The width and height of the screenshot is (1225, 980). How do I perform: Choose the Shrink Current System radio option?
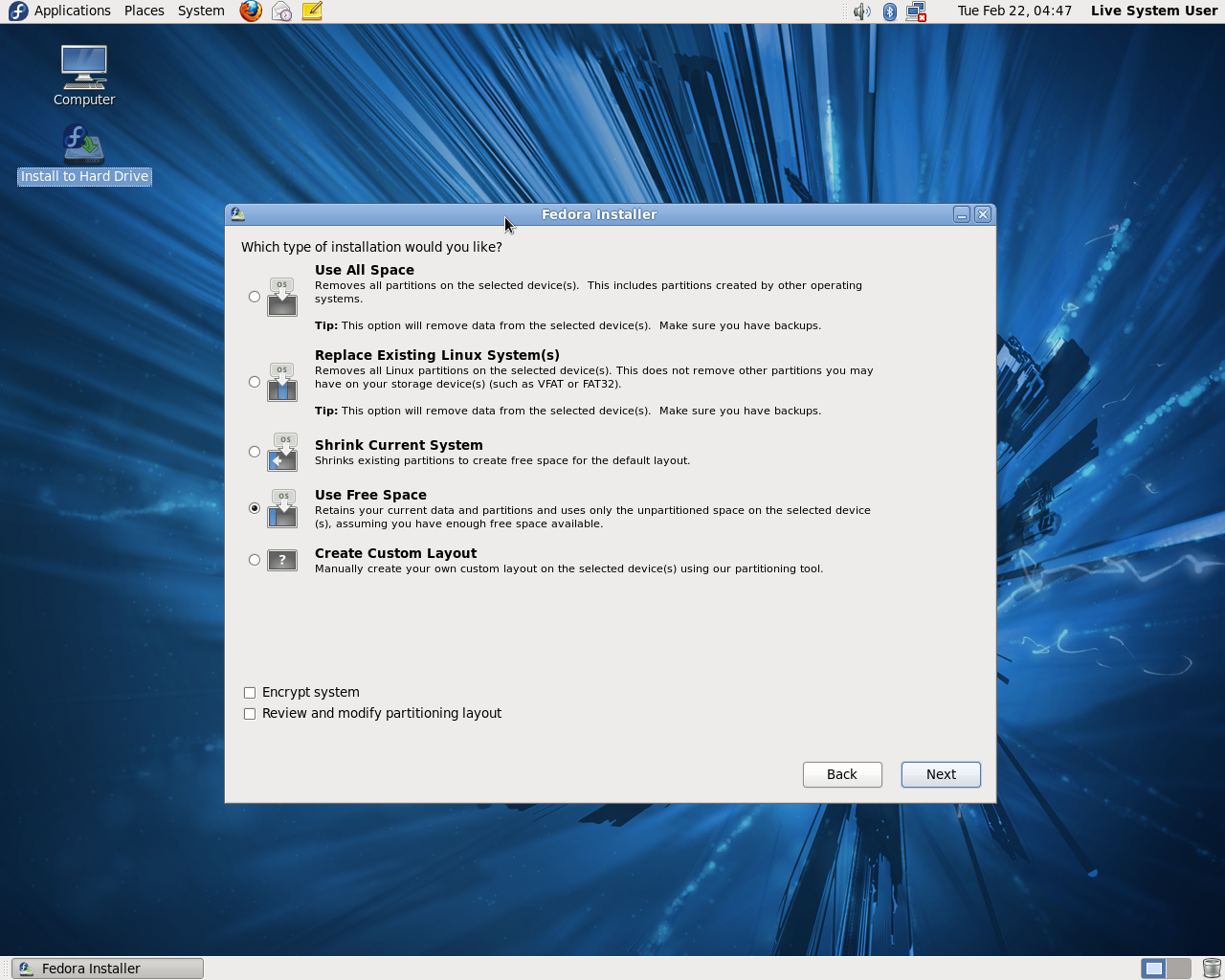255,452
